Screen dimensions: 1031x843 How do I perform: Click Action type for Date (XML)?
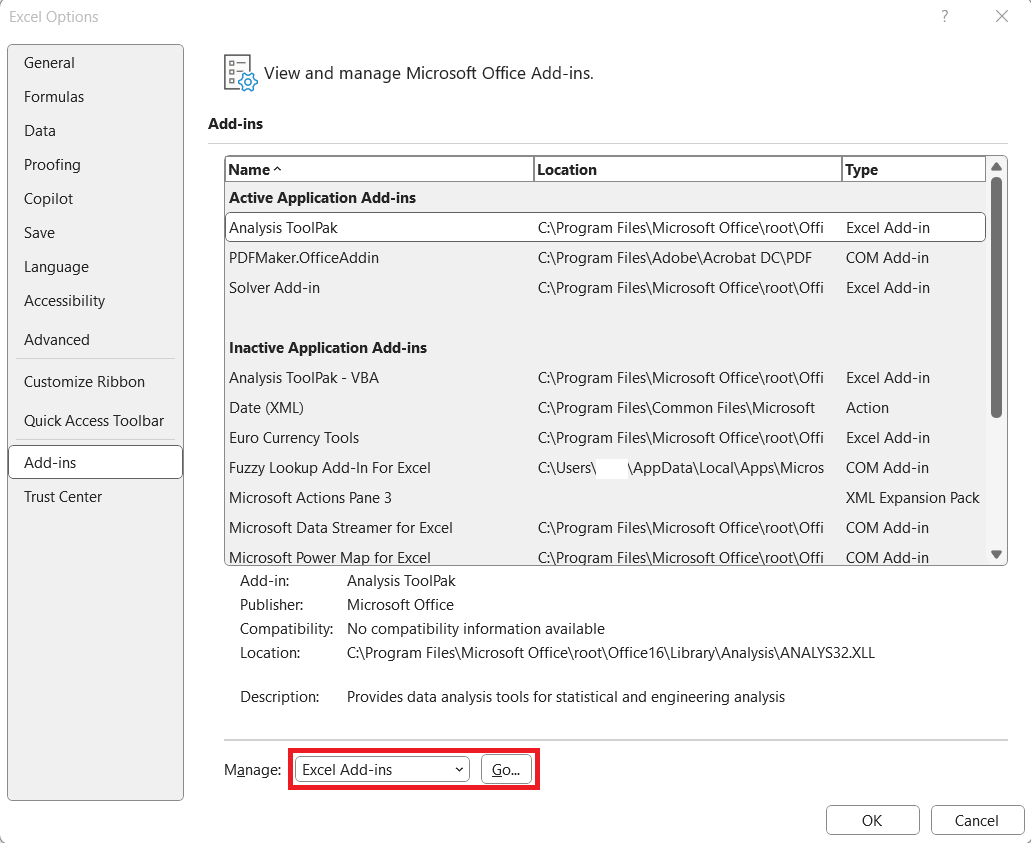(867, 408)
